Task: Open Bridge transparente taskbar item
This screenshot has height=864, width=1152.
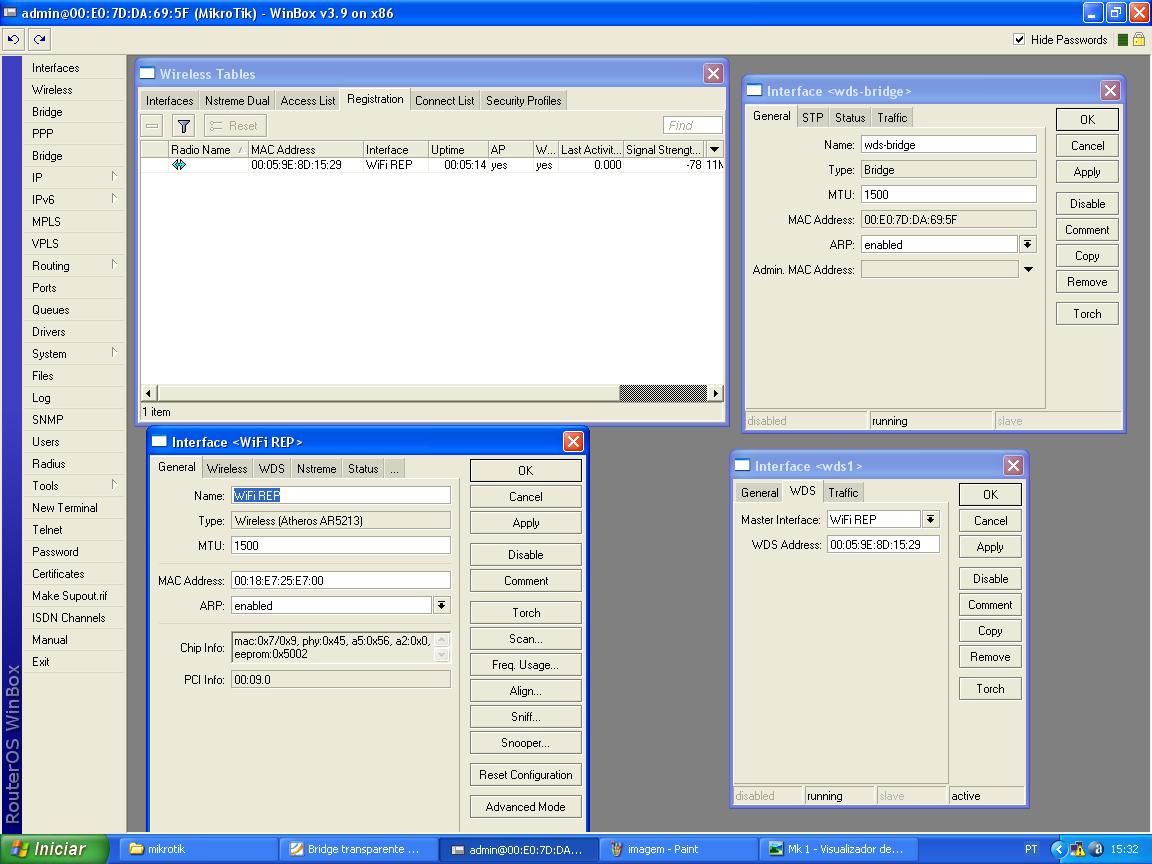Action: click(x=359, y=849)
